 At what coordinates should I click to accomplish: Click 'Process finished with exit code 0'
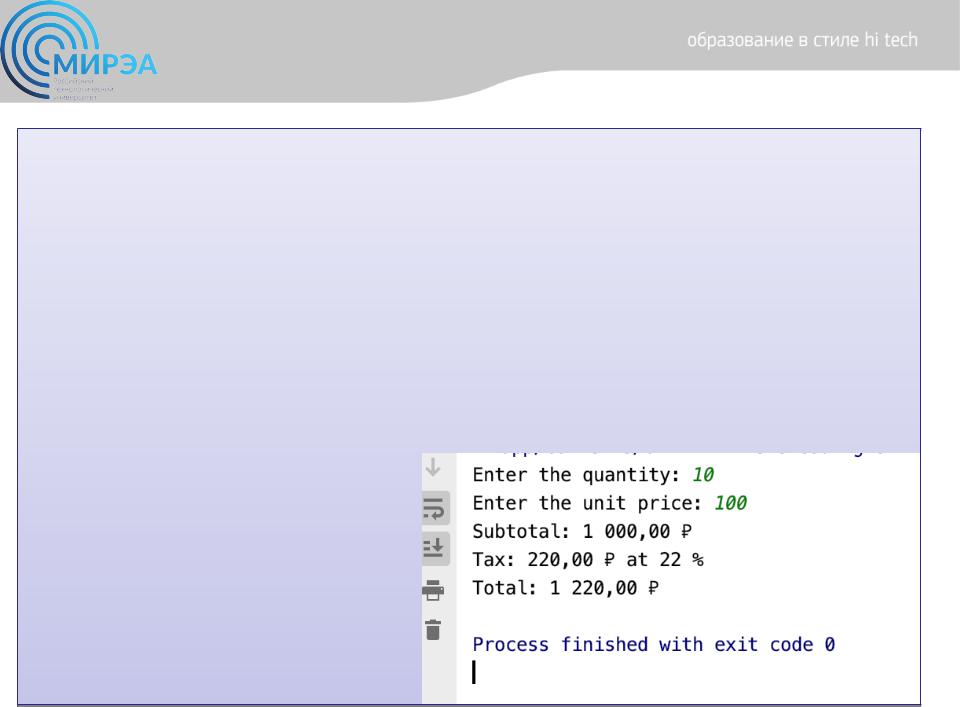pyautogui.click(x=654, y=645)
